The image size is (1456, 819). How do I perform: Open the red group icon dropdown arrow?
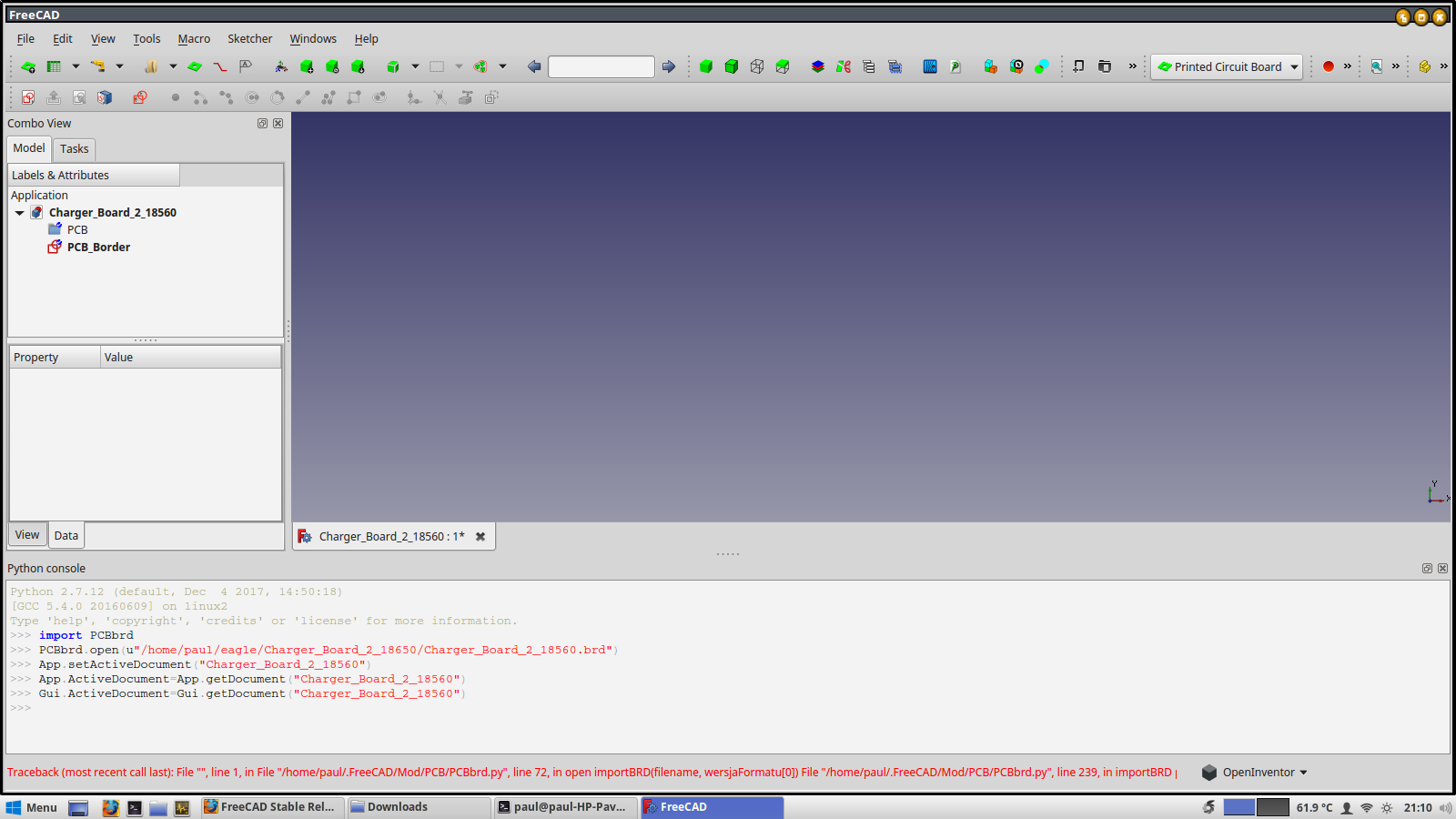pyautogui.click(x=502, y=66)
